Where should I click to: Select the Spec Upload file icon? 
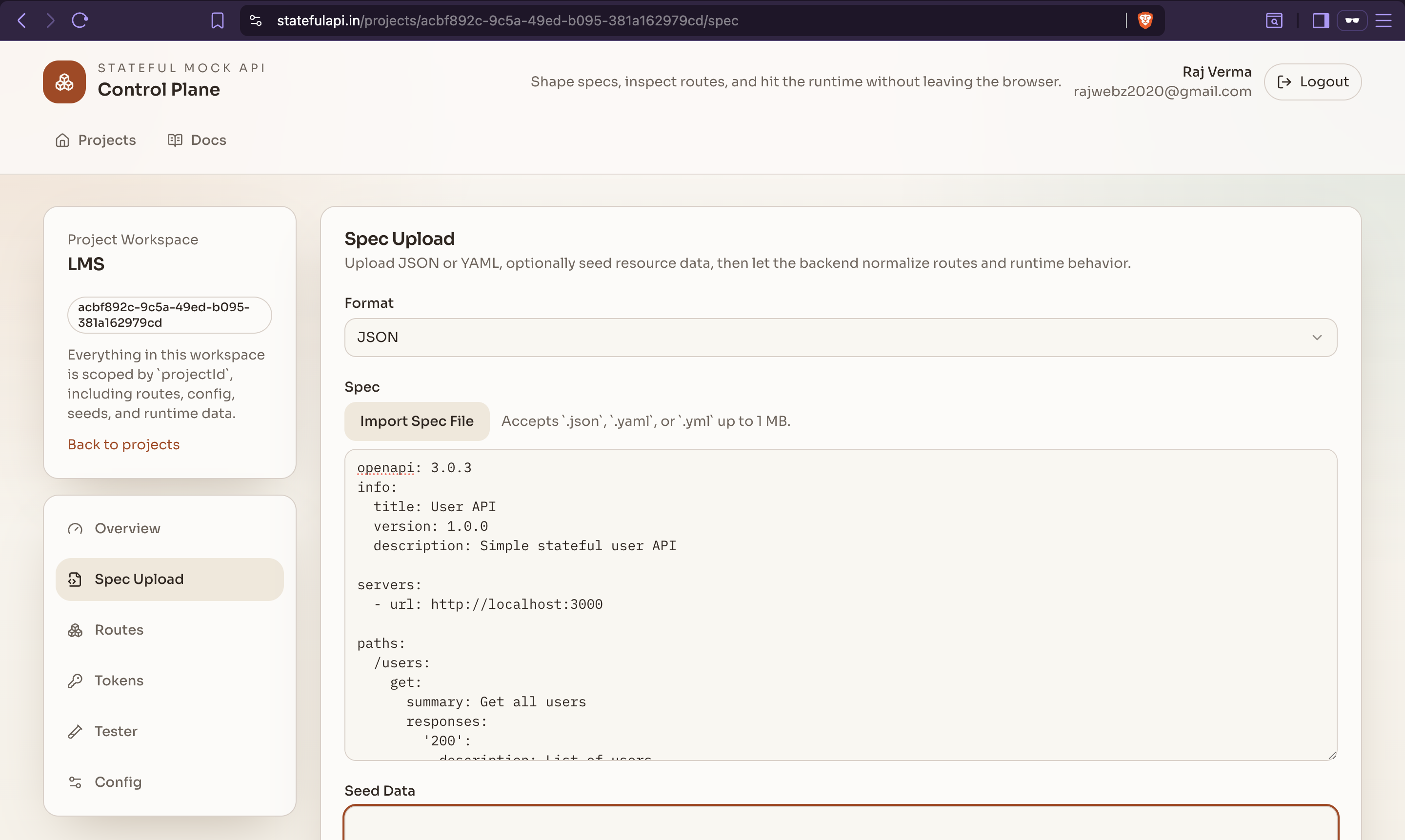point(75,579)
